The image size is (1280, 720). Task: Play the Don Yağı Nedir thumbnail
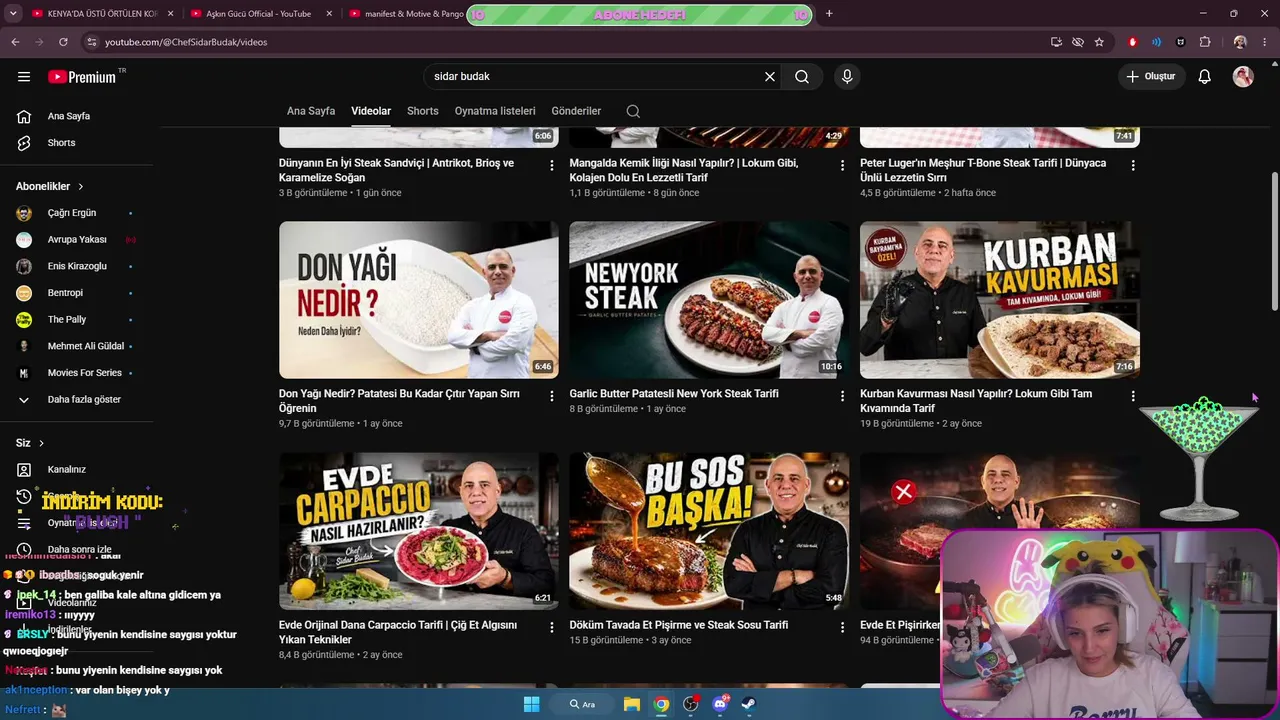pos(419,300)
